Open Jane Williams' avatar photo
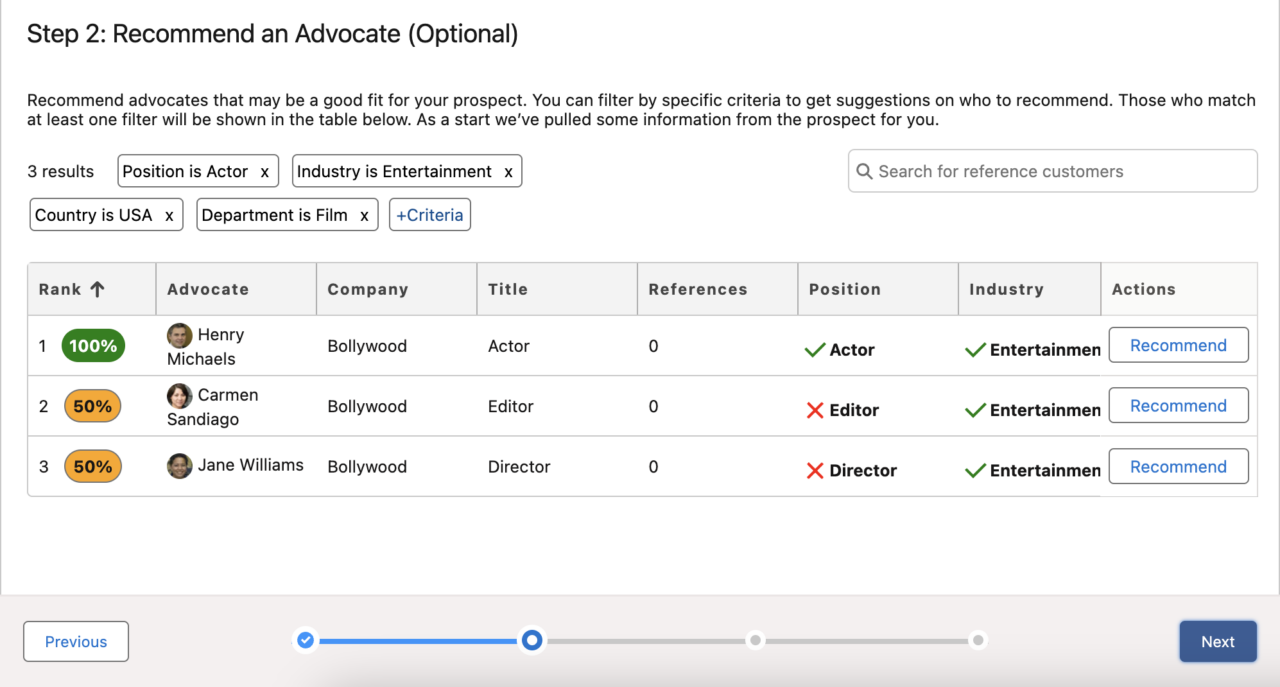The image size is (1280, 687). (180, 466)
